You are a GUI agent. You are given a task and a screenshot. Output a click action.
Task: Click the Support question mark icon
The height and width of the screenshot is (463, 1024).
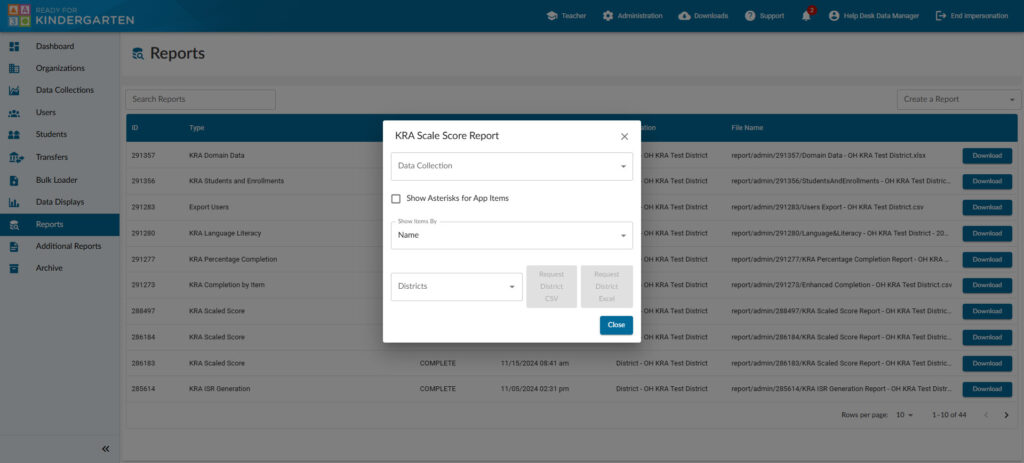750,16
